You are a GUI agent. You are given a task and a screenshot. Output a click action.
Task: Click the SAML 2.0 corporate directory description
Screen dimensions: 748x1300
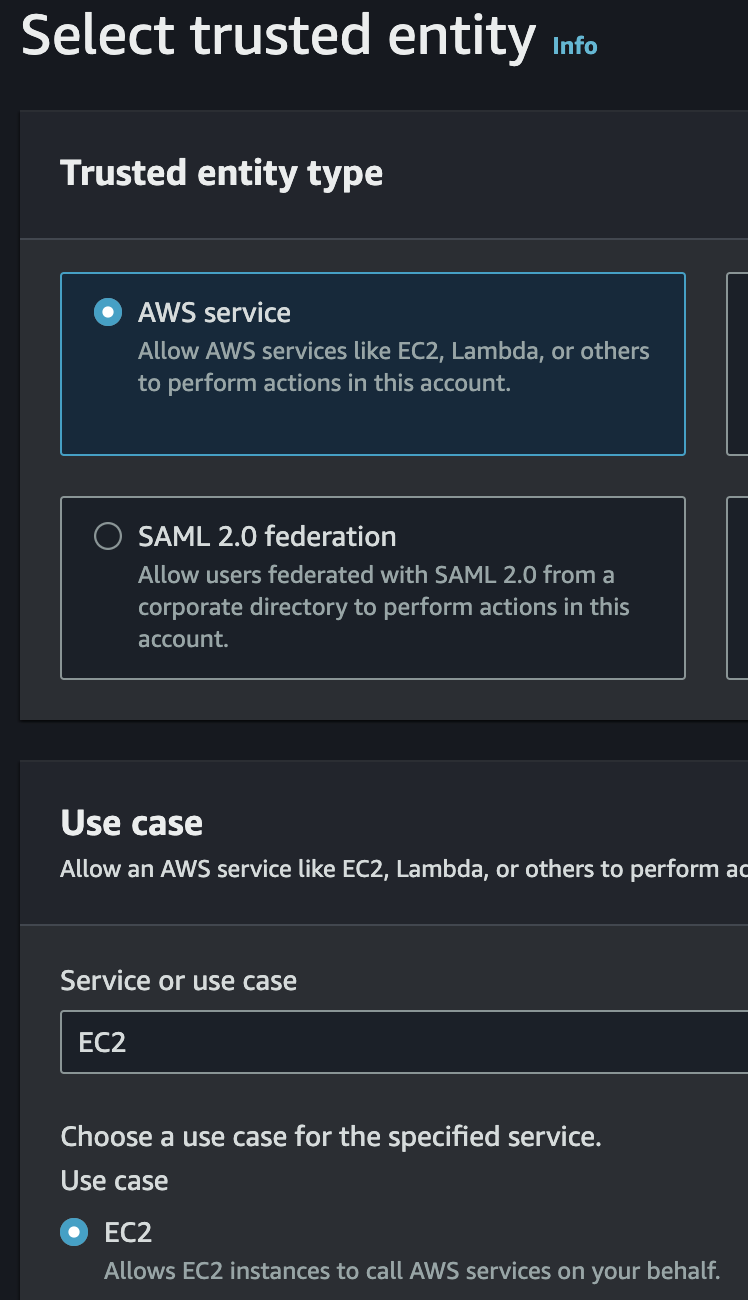(x=383, y=607)
